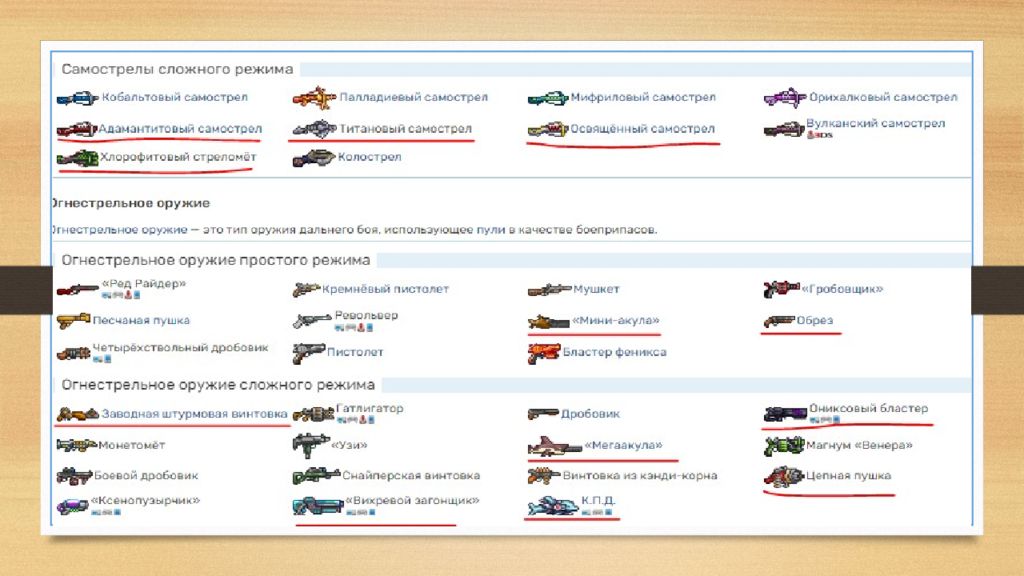This screenshot has width=1024, height=576.
Task: Open the Колострел link
Action: [x=369, y=157]
